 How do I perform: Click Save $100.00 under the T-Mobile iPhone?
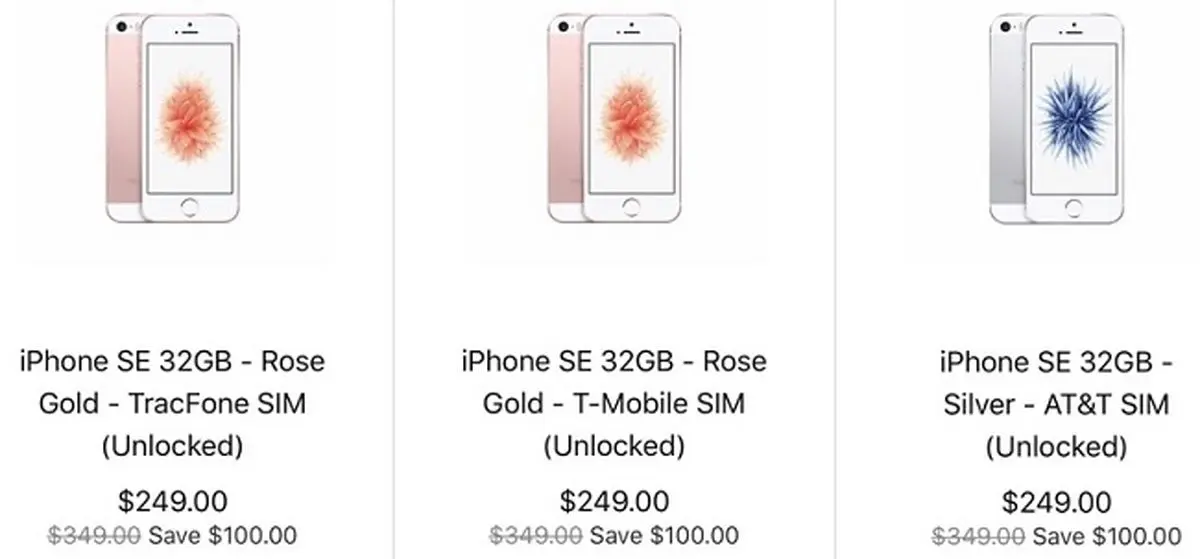point(664,536)
